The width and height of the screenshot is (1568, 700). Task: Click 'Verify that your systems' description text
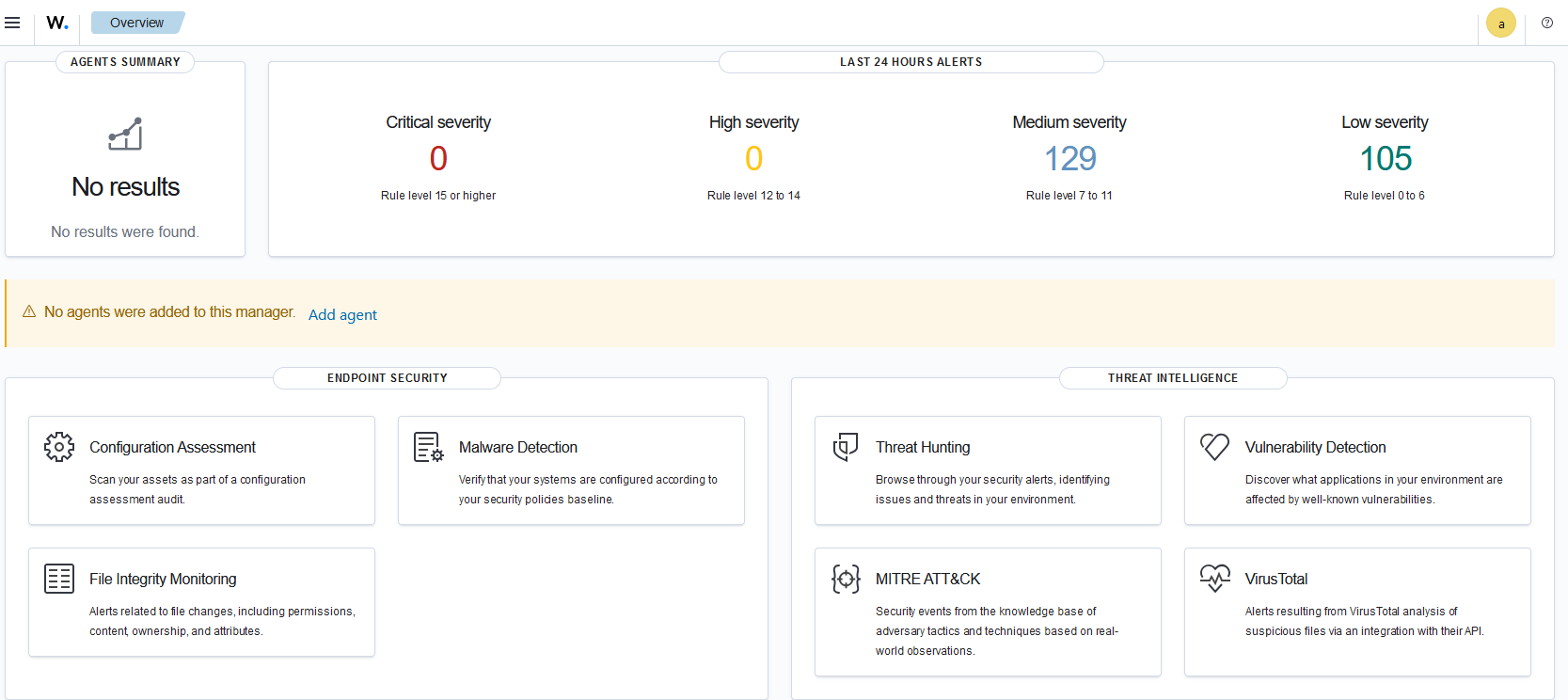(588, 489)
